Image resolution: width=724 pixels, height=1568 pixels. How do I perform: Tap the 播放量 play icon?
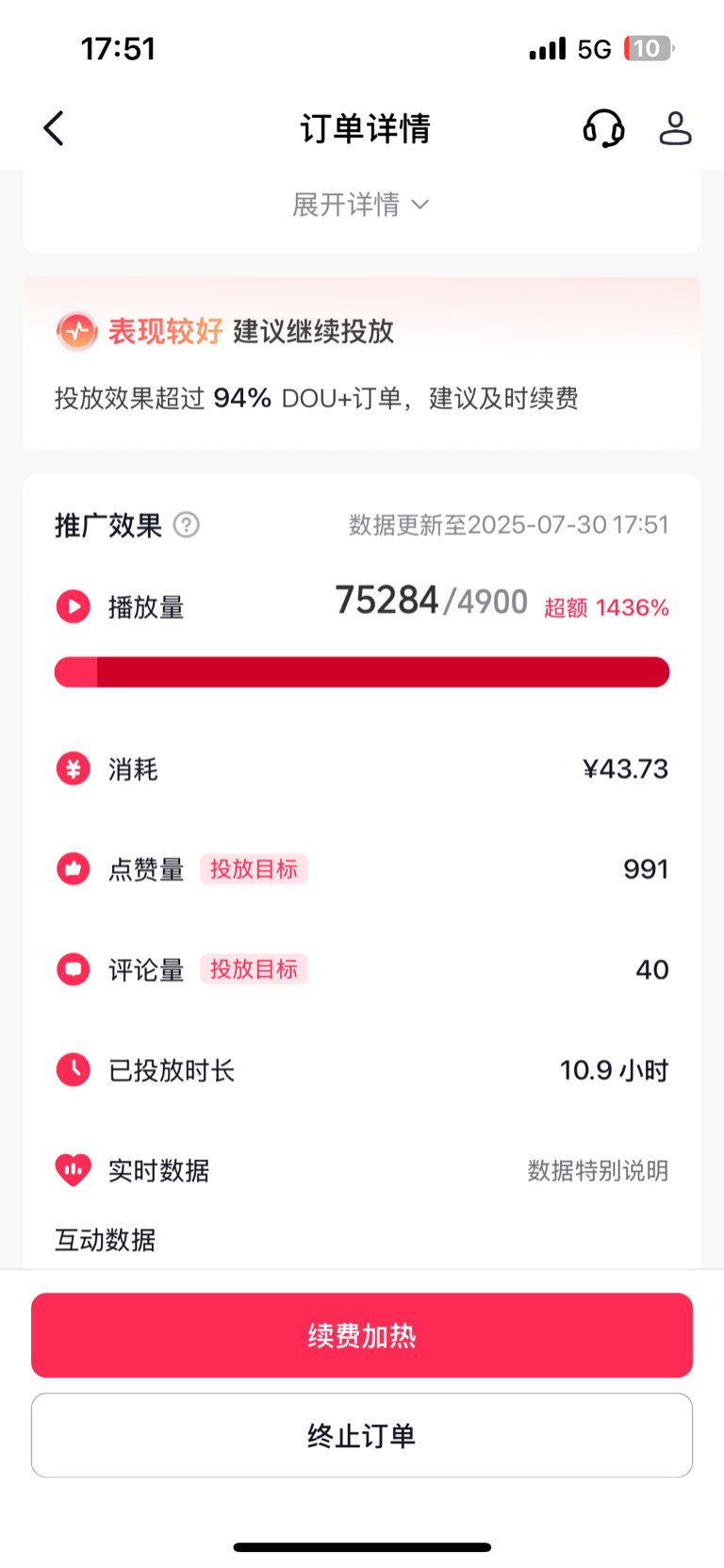(x=74, y=606)
